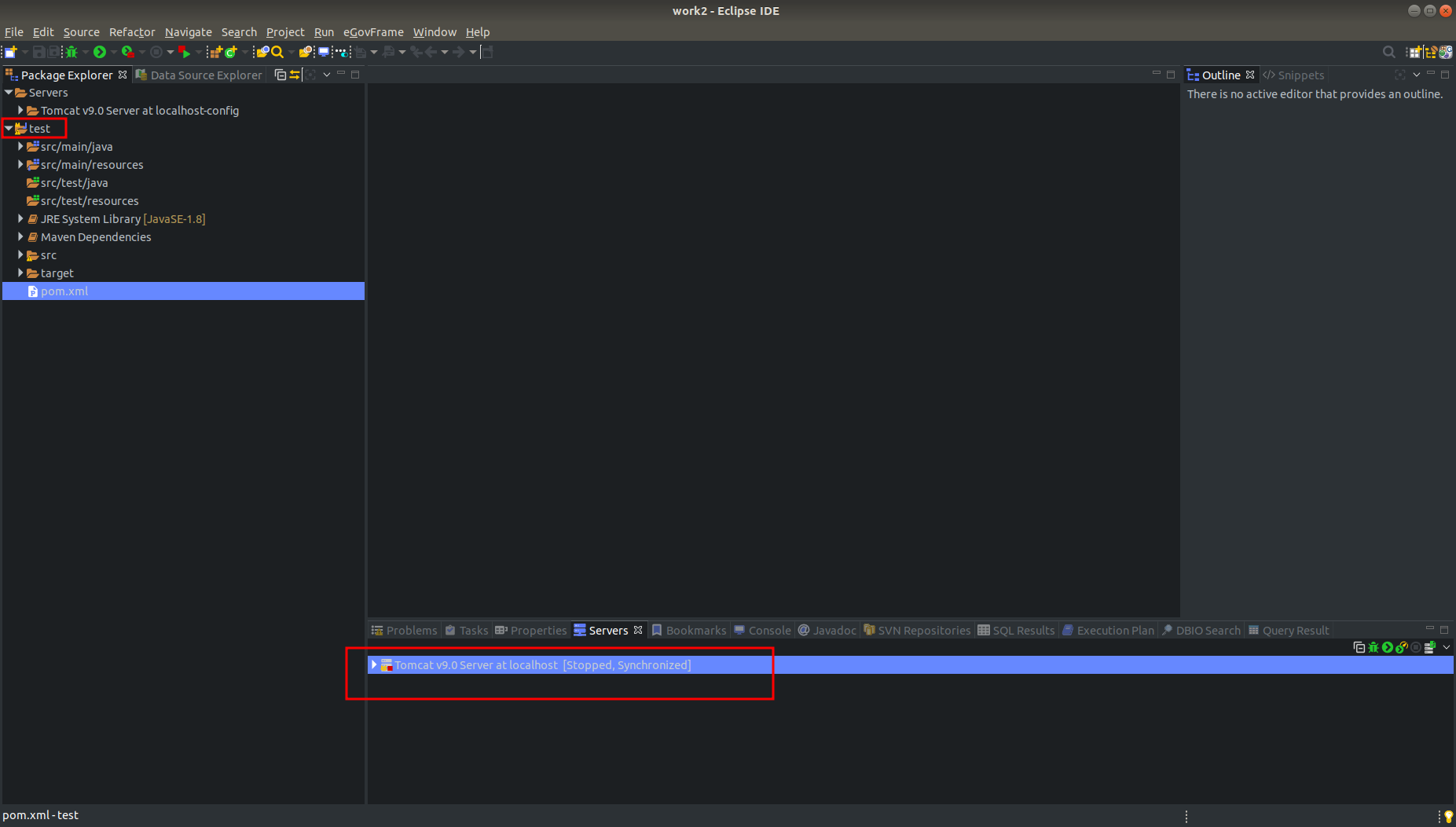Image resolution: width=1456 pixels, height=827 pixels.
Task: Collapse the test project node
Action: 9,128
